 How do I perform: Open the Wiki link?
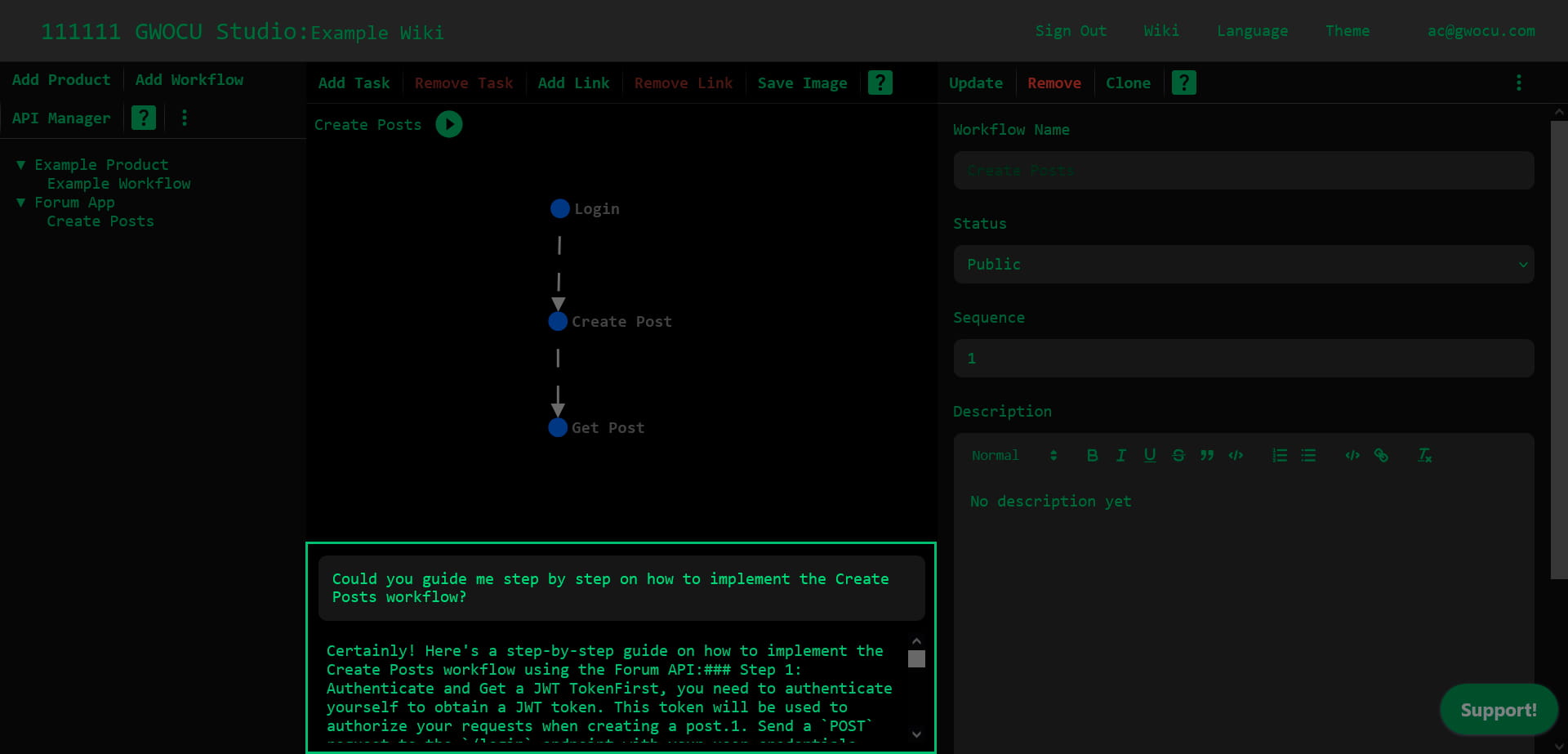pos(1161,31)
